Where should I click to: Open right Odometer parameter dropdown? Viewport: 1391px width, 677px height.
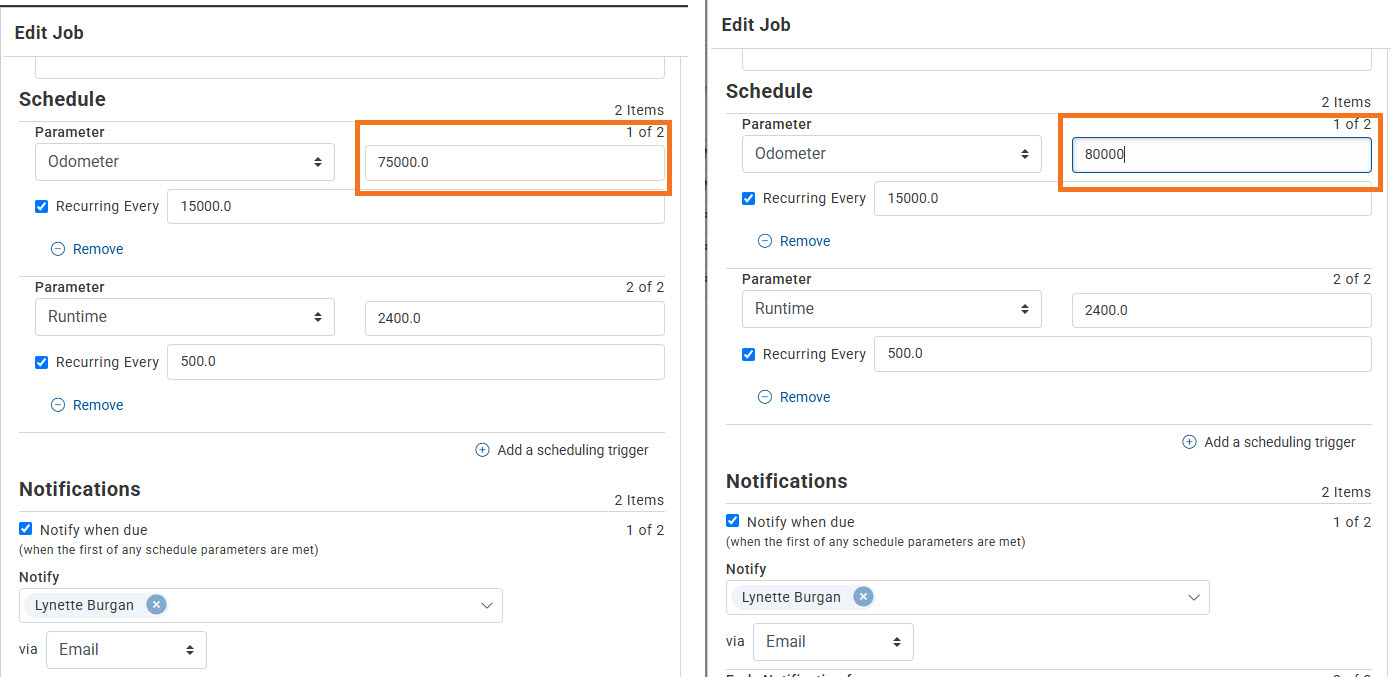[892, 154]
